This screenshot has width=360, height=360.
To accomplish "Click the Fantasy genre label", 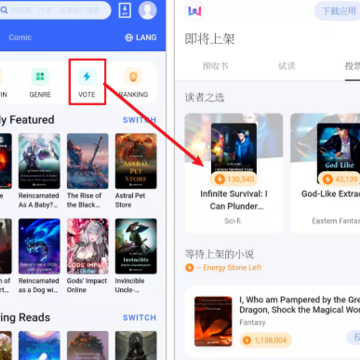I will pyautogui.click(x=252, y=322).
